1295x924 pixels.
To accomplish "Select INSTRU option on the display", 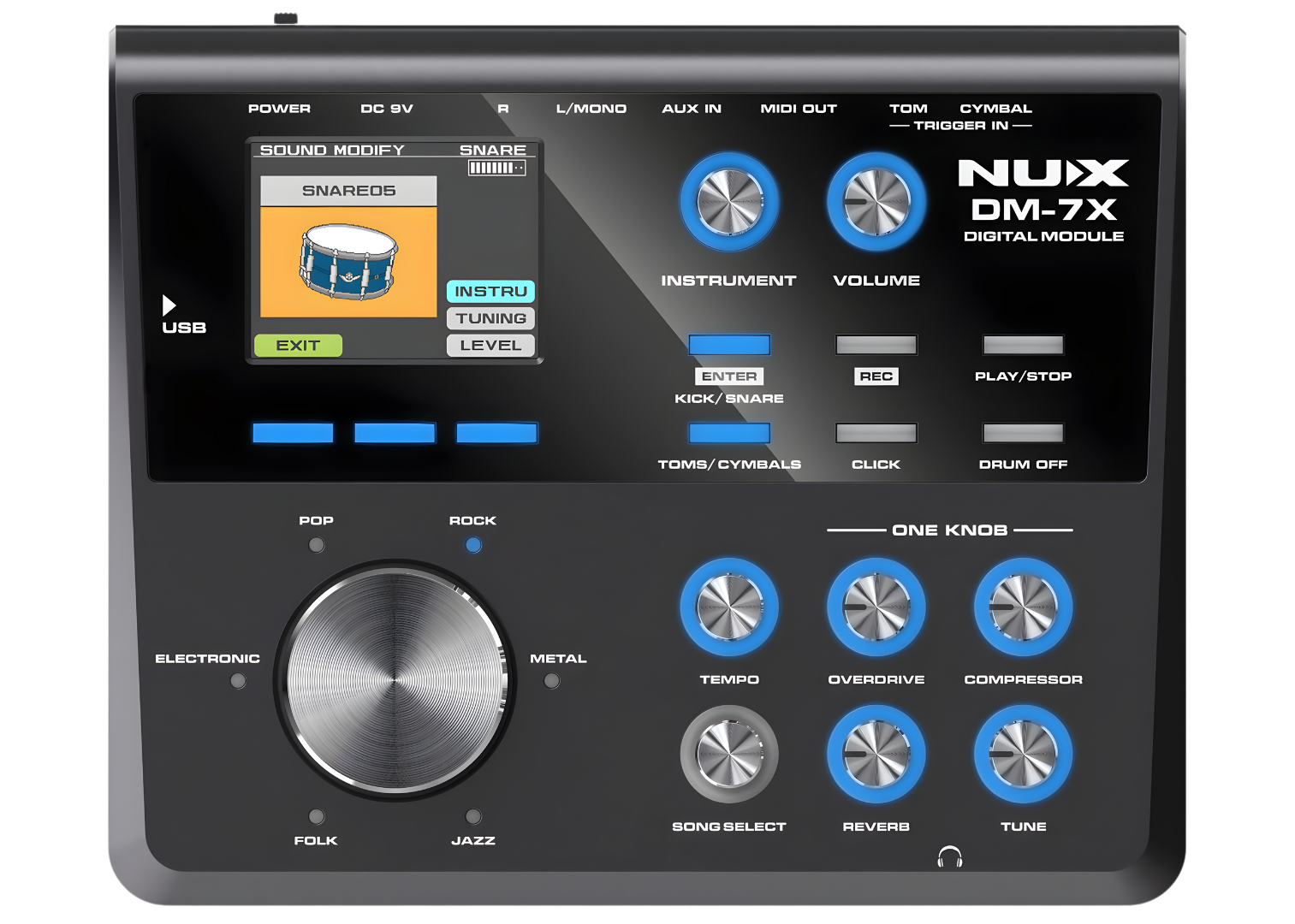I will (x=490, y=292).
